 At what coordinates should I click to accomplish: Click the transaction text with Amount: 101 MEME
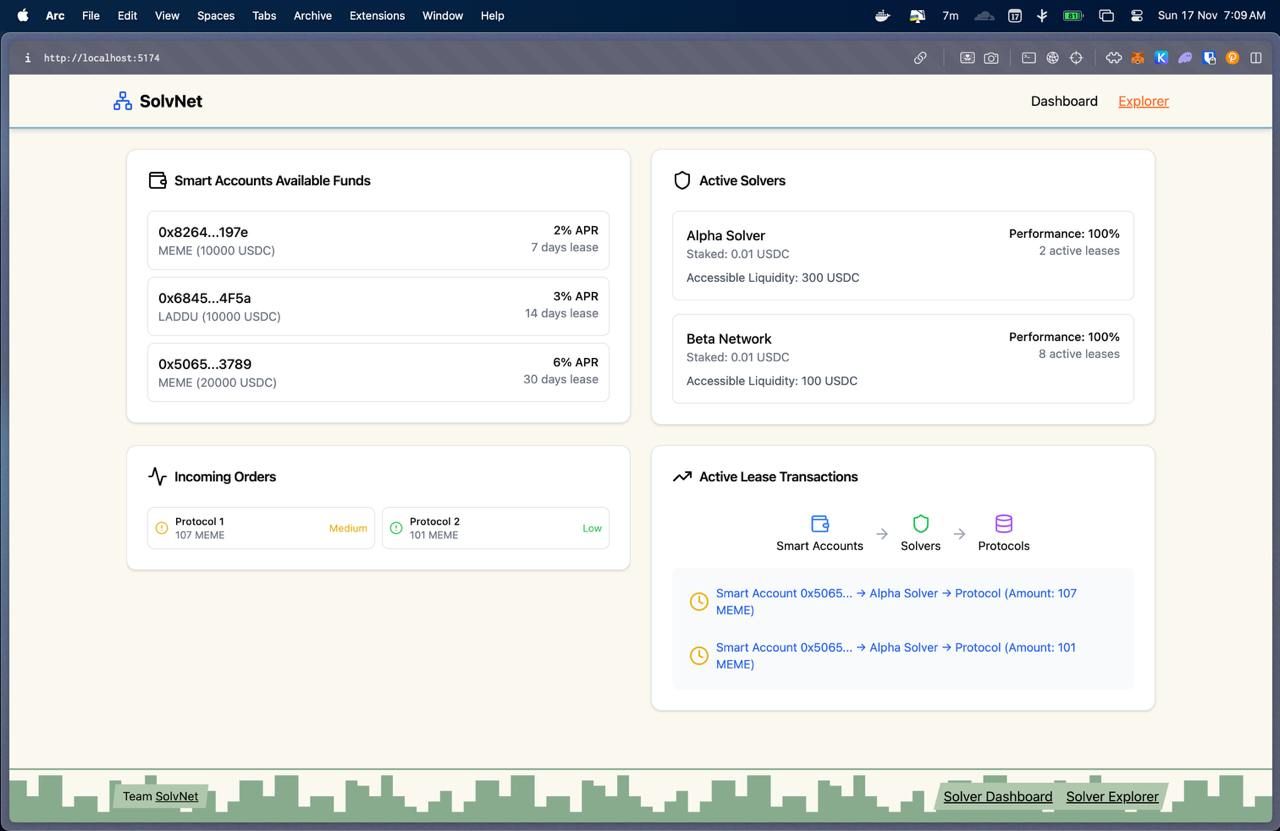tap(896, 655)
